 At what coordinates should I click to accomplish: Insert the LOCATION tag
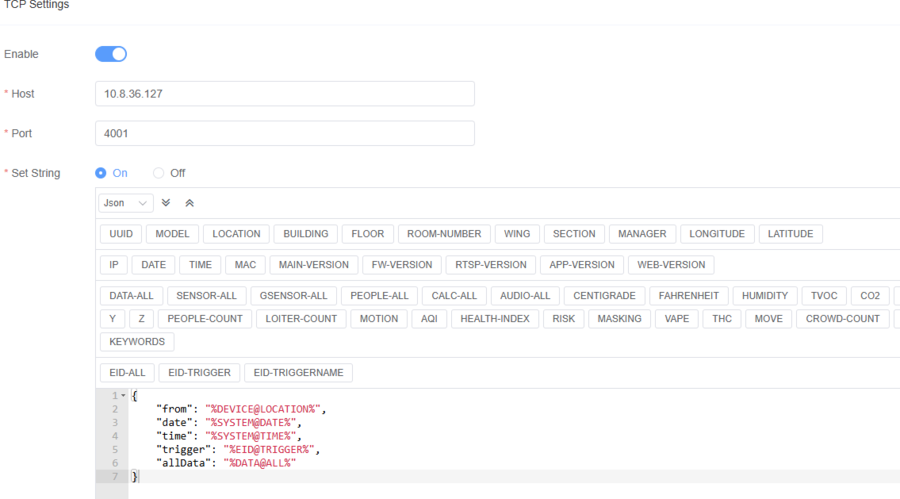coord(237,234)
